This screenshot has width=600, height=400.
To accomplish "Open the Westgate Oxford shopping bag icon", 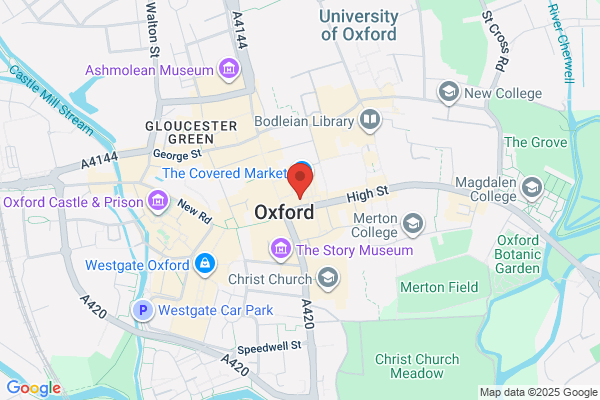I will [205, 264].
